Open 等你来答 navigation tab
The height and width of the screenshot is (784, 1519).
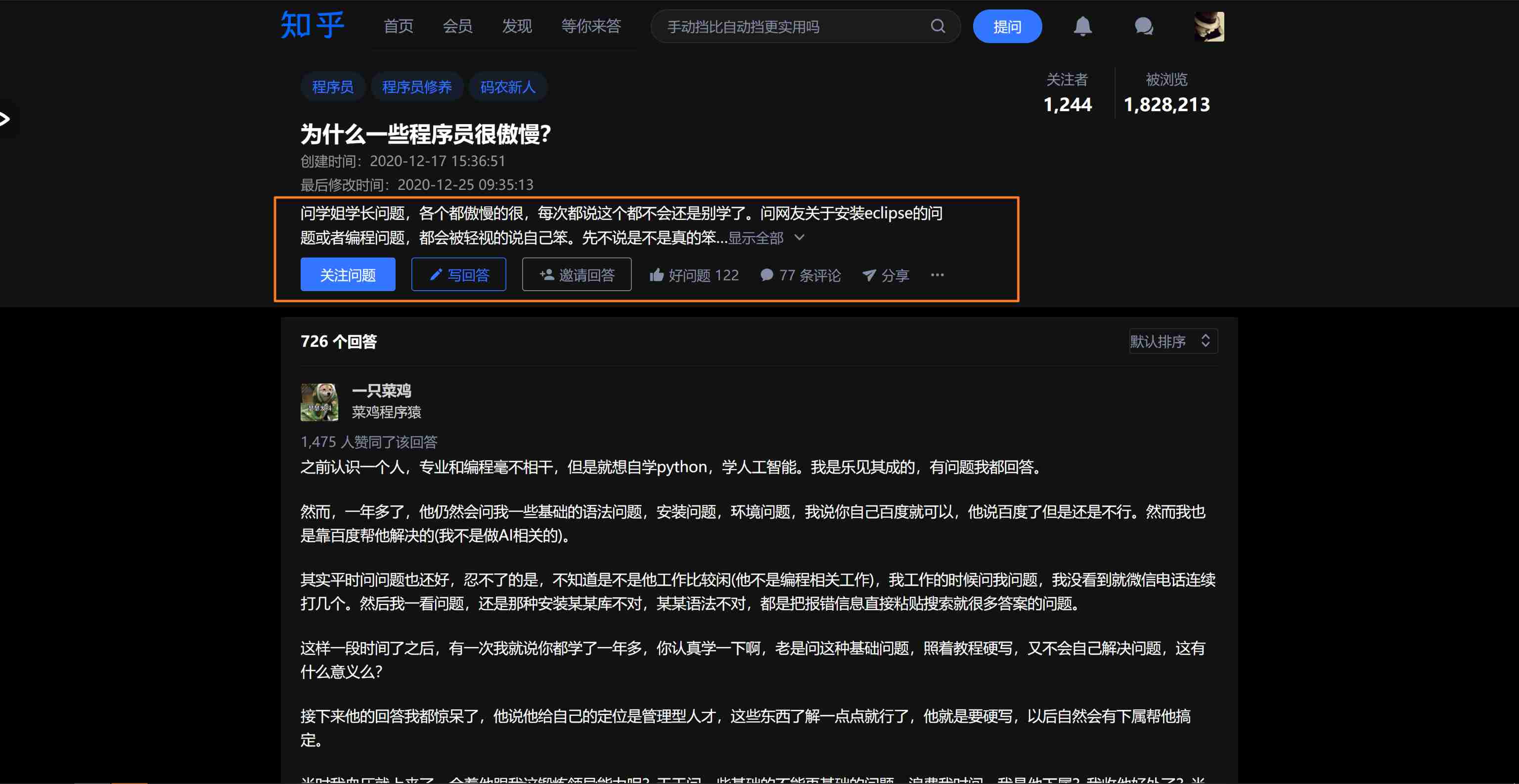tap(591, 27)
